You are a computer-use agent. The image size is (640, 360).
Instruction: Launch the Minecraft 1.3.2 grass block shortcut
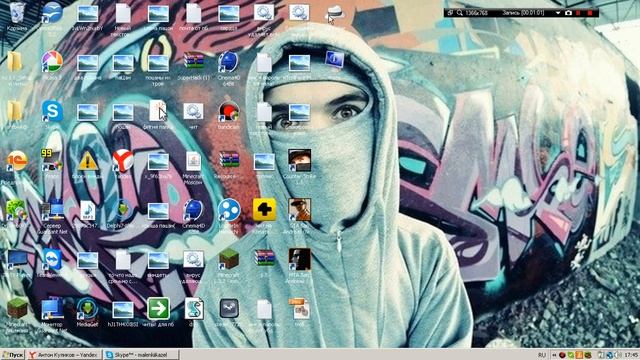coord(229,259)
